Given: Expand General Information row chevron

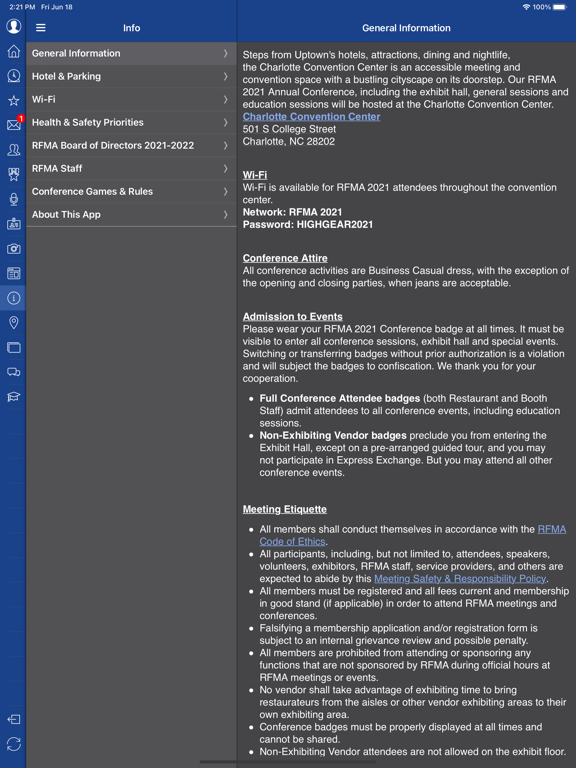Looking at the screenshot, I should point(225,53).
